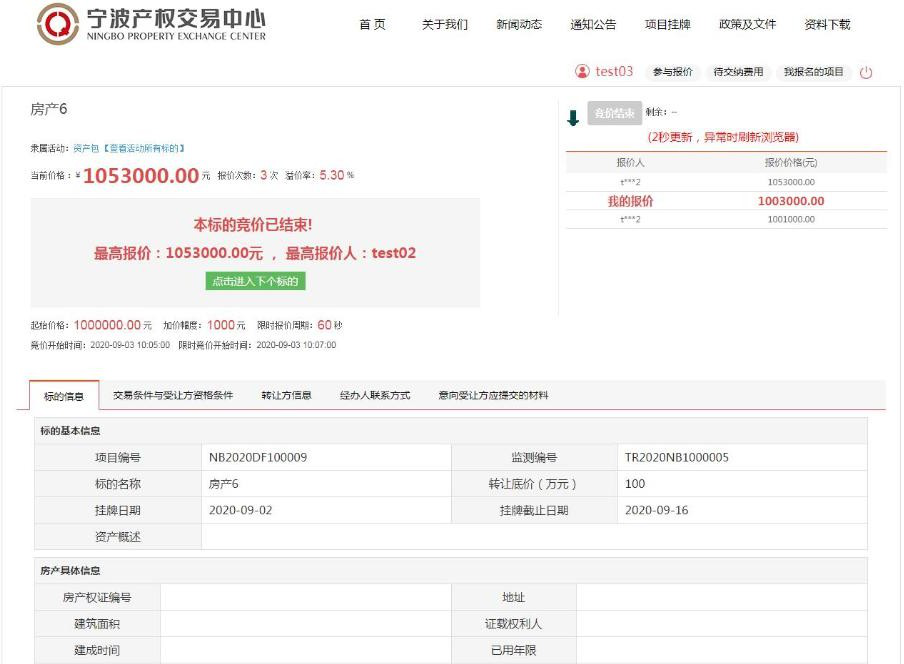The height and width of the screenshot is (664, 904).
Task: Select the 转让方信息 tab
Action: 286,395
